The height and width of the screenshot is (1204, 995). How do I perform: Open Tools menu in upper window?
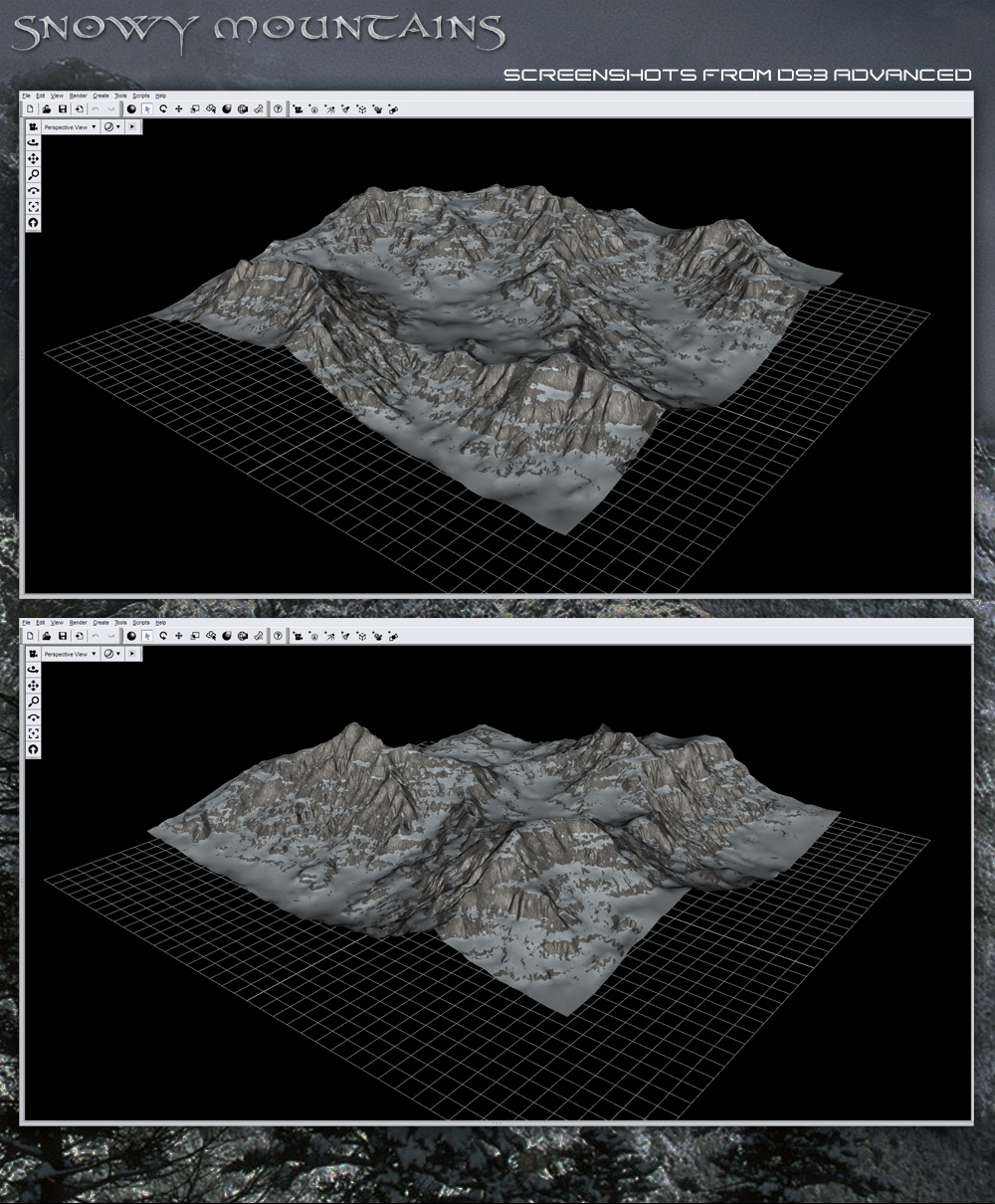pyautogui.click(x=120, y=96)
